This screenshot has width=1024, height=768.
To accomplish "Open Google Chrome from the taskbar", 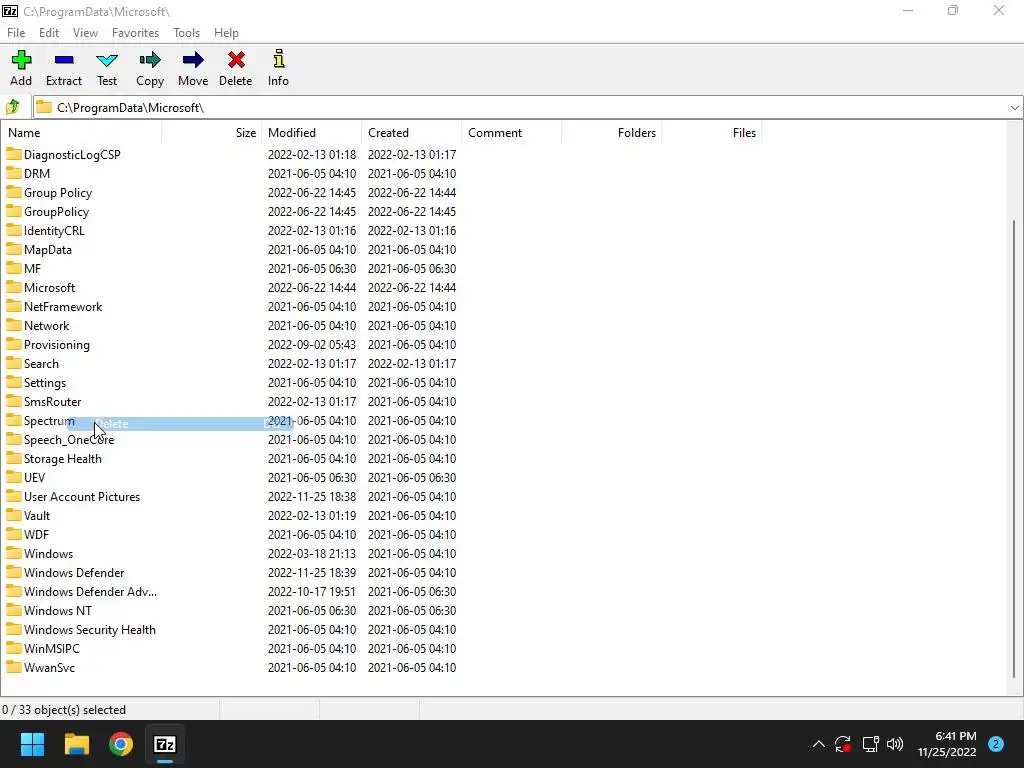I will point(121,744).
